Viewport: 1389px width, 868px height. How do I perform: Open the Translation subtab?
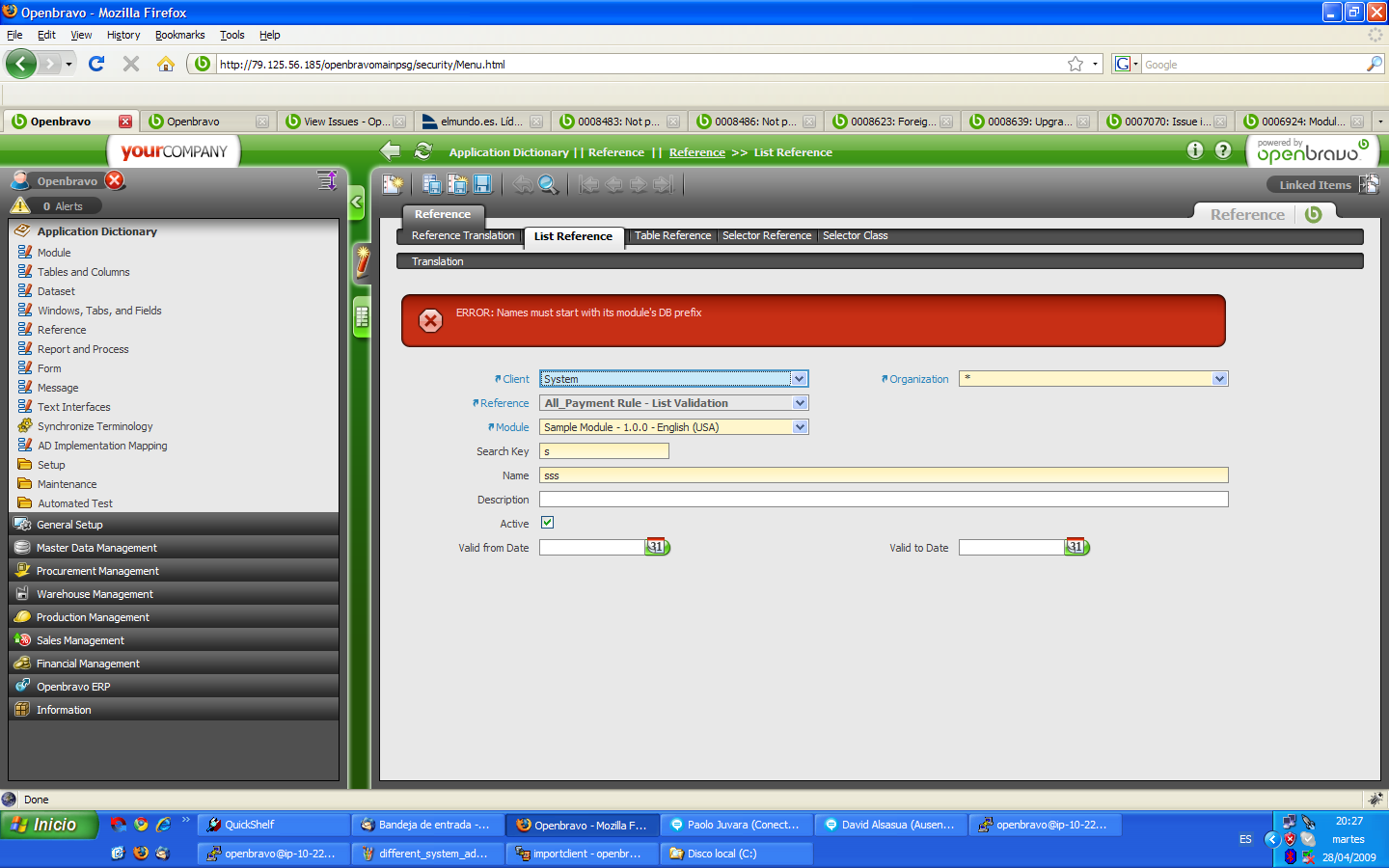[x=437, y=261]
